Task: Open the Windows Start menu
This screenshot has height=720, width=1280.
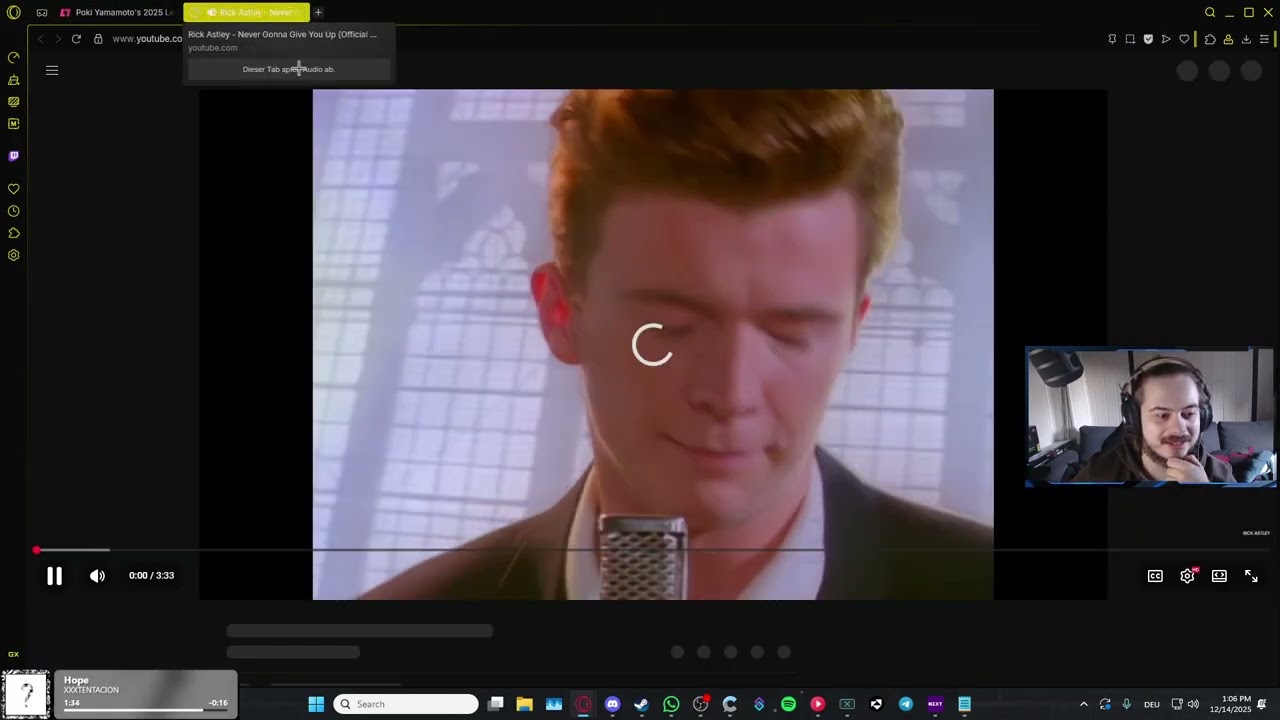Action: tap(316, 704)
